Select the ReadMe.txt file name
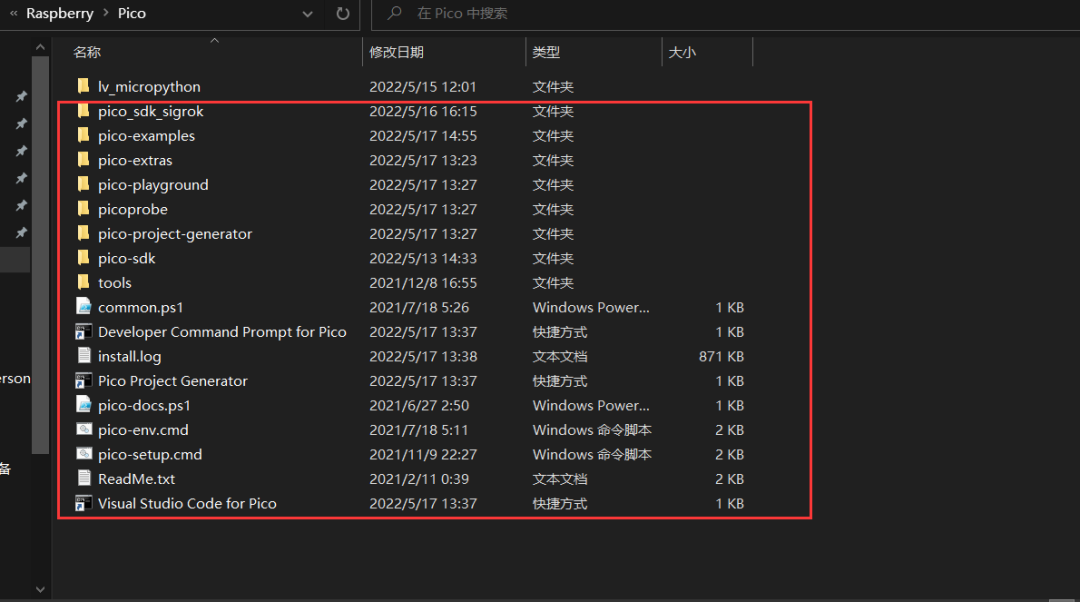 tap(136, 479)
